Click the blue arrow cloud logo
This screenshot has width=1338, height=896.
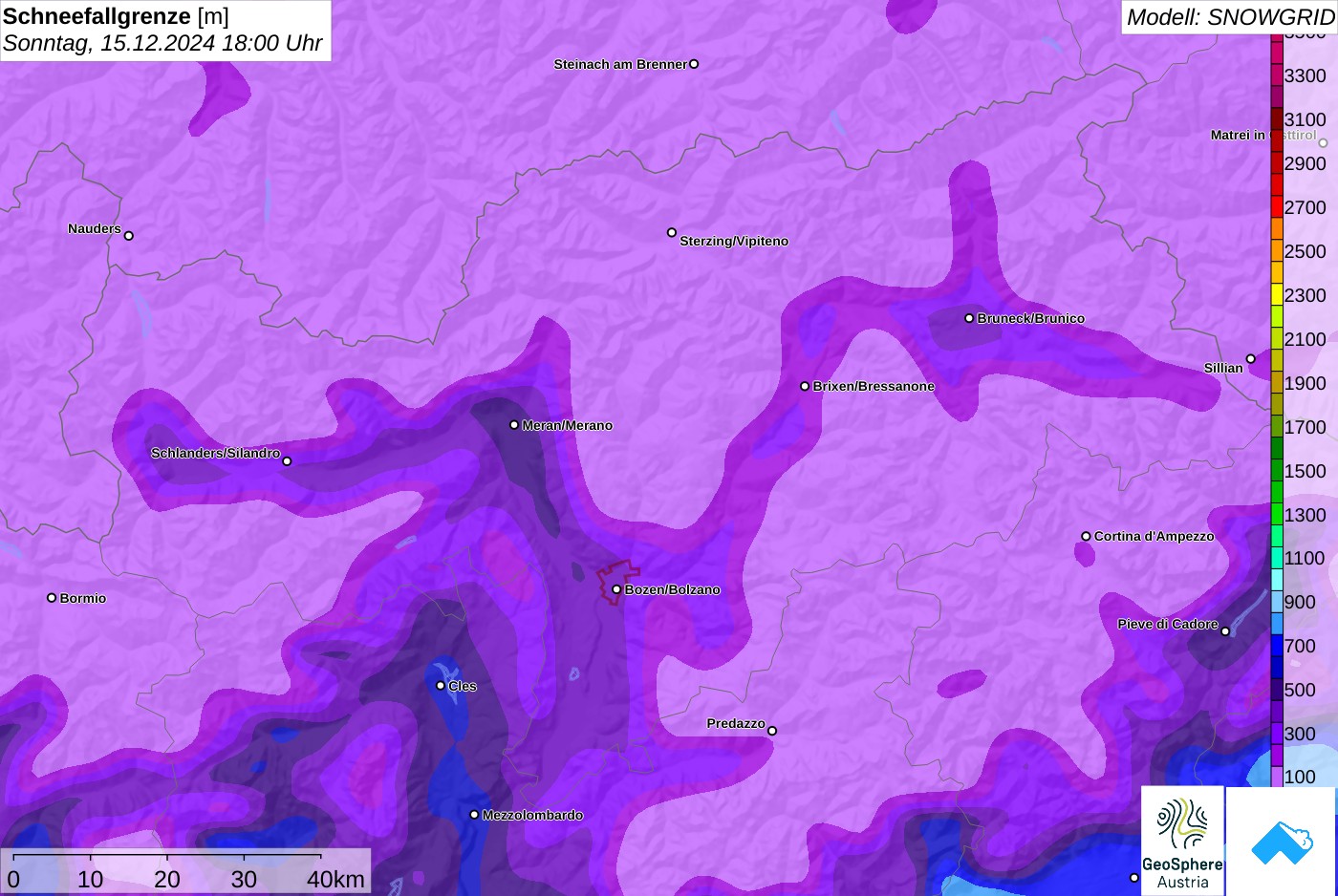[x=1282, y=842]
